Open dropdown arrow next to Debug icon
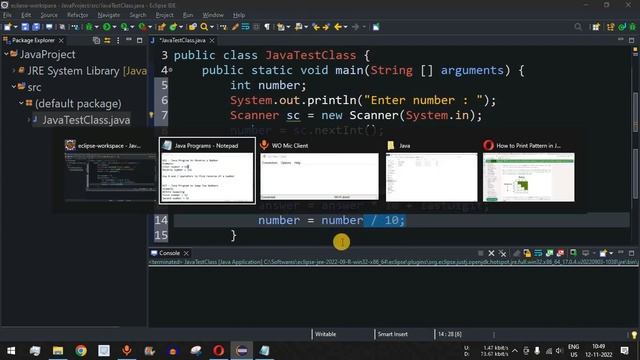 [x=97, y=27]
